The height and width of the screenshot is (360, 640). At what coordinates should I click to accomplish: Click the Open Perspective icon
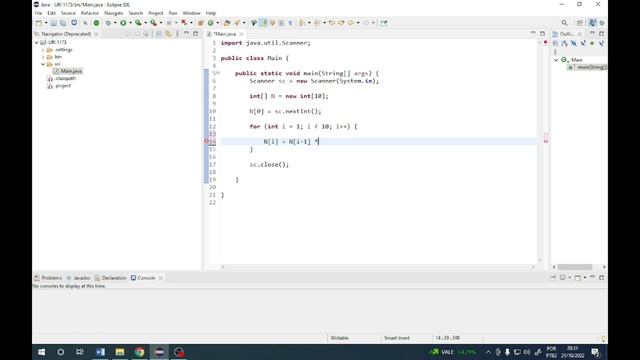[580, 23]
